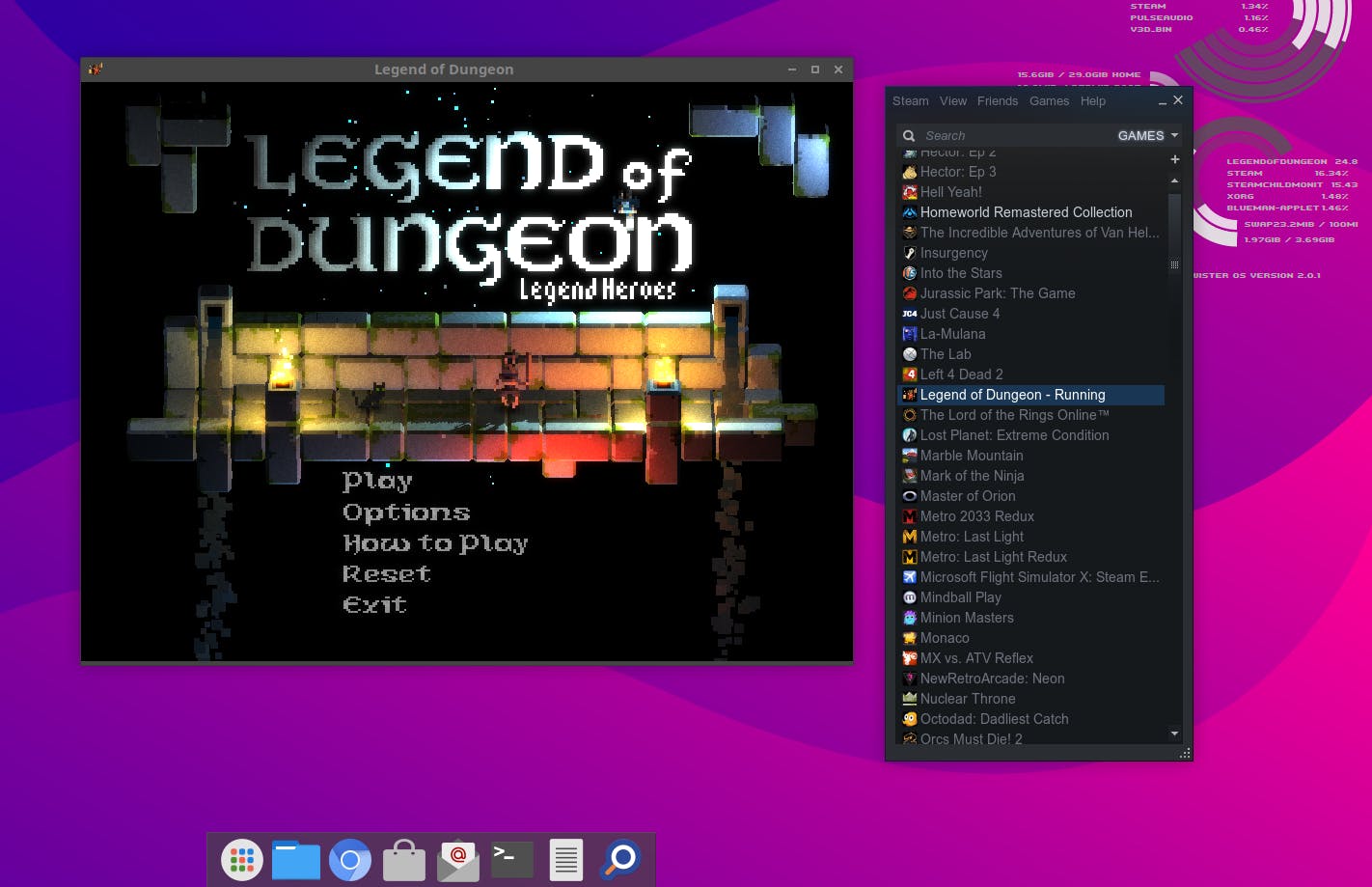The width and height of the screenshot is (1372, 887).
Task: Select Legend of Dungeon - Running entry
Action: 1012,395
